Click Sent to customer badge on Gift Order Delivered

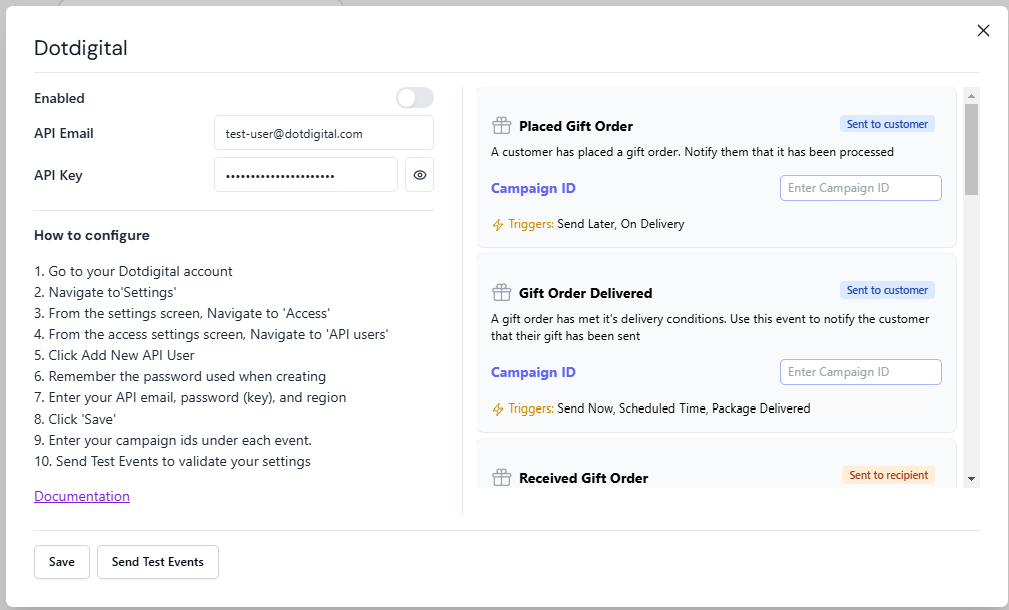pos(887,290)
